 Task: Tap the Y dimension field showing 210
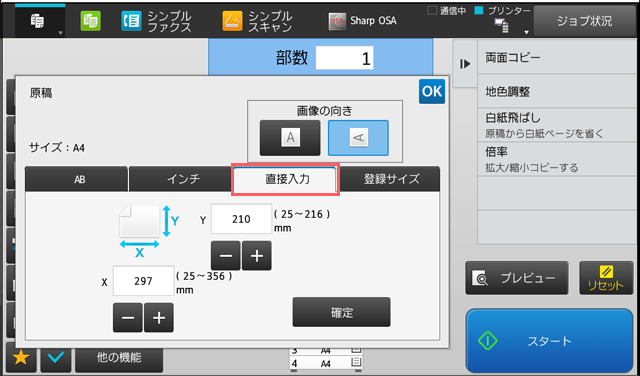click(241, 219)
